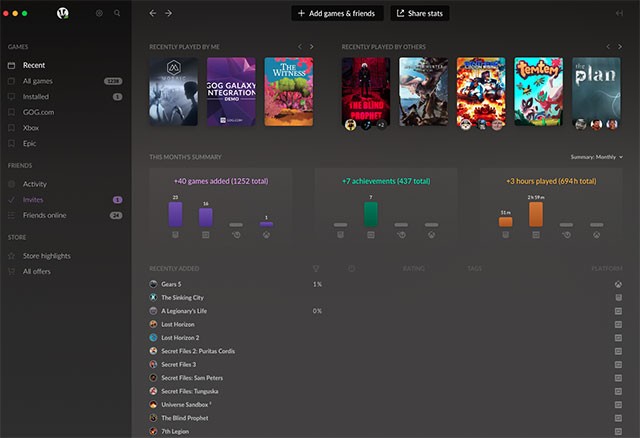Select All games in the sidebar
Viewport: 640px width, 438px height.
click(38, 81)
